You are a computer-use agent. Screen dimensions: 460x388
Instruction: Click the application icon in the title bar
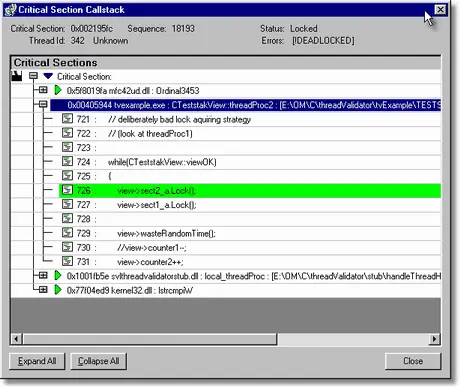(x=10, y=10)
